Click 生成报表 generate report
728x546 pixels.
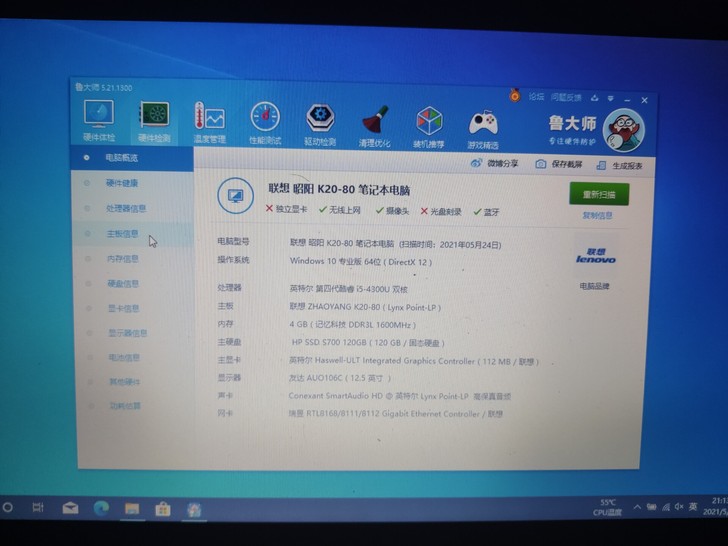point(620,166)
